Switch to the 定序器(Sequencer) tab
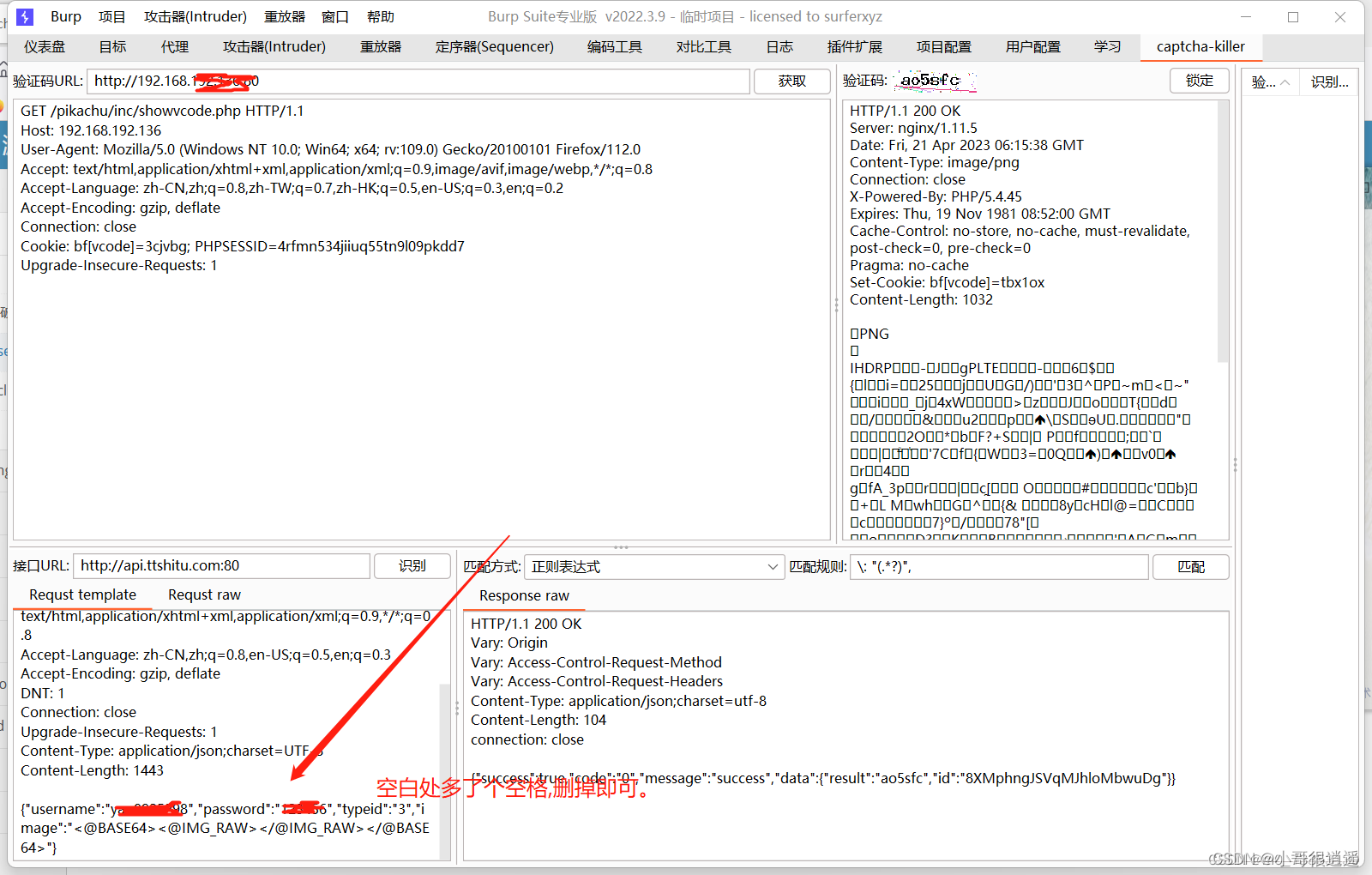 pyautogui.click(x=495, y=46)
